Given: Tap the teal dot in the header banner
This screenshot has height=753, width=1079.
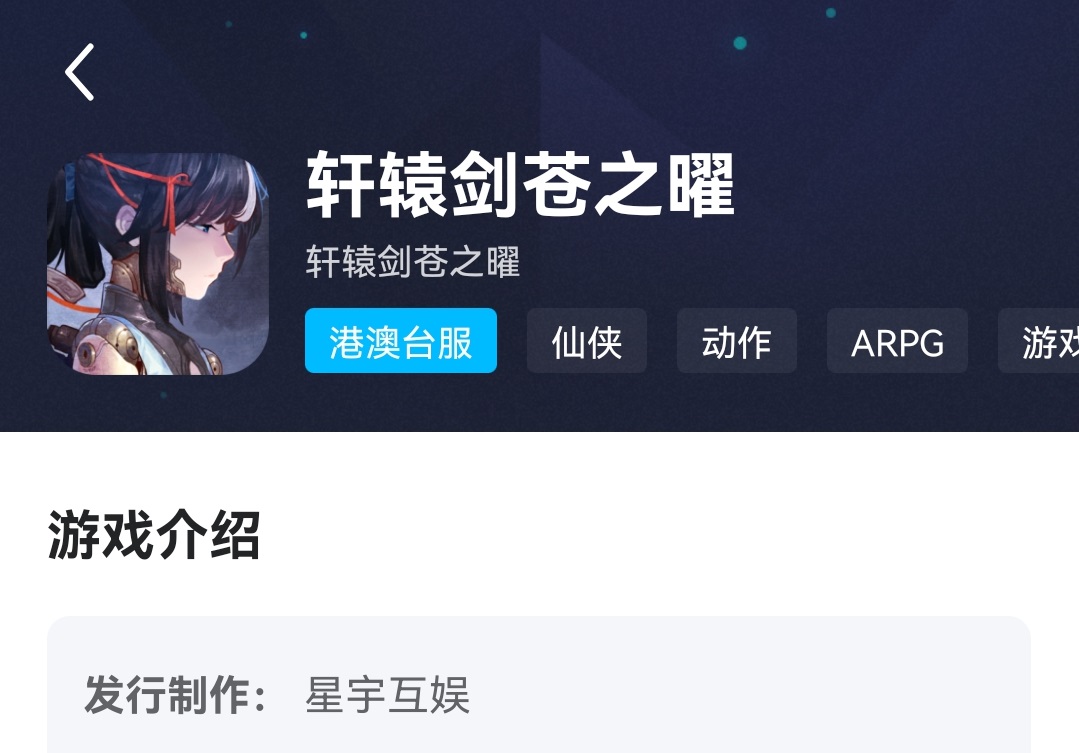Looking at the screenshot, I should pos(740,43).
